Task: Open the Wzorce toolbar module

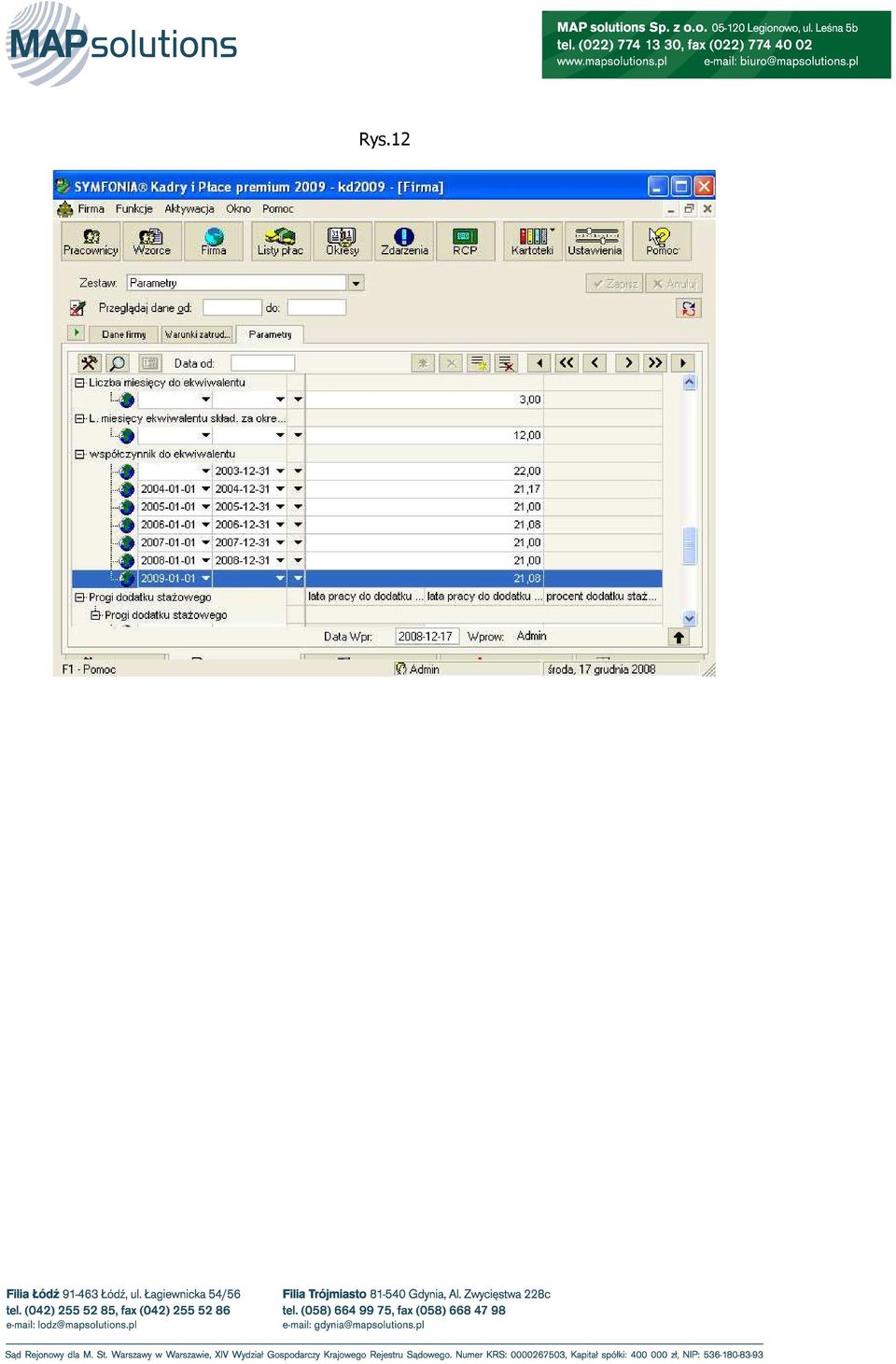Action: (151, 240)
